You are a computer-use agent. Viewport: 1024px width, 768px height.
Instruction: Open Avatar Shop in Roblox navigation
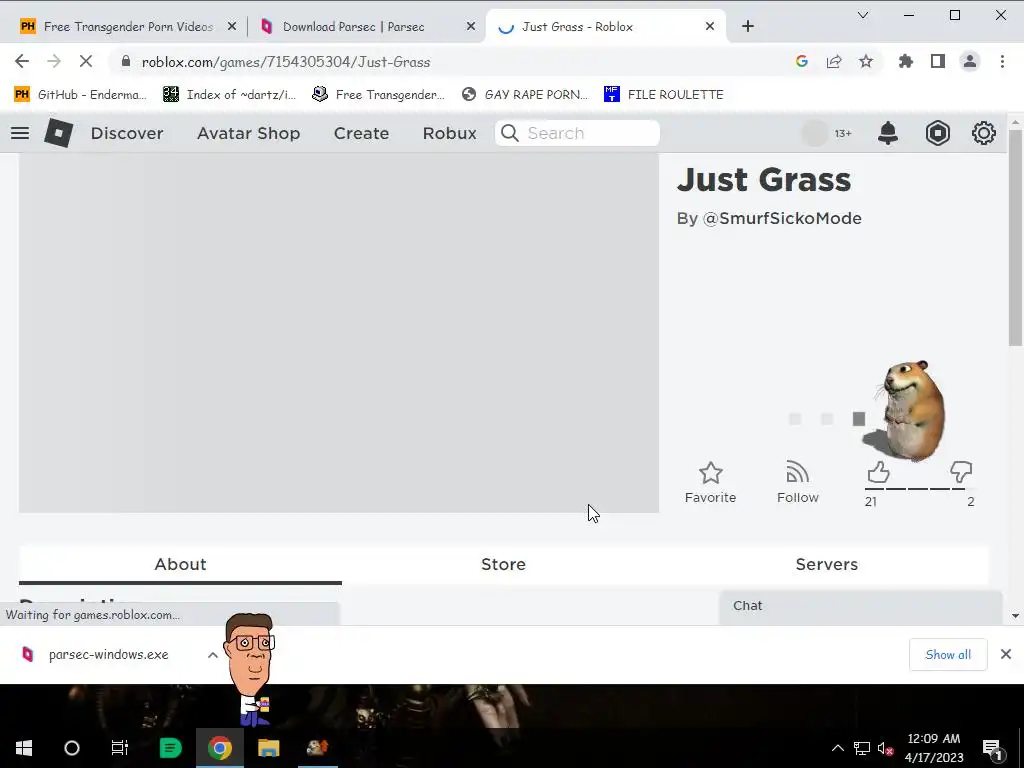coord(249,133)
